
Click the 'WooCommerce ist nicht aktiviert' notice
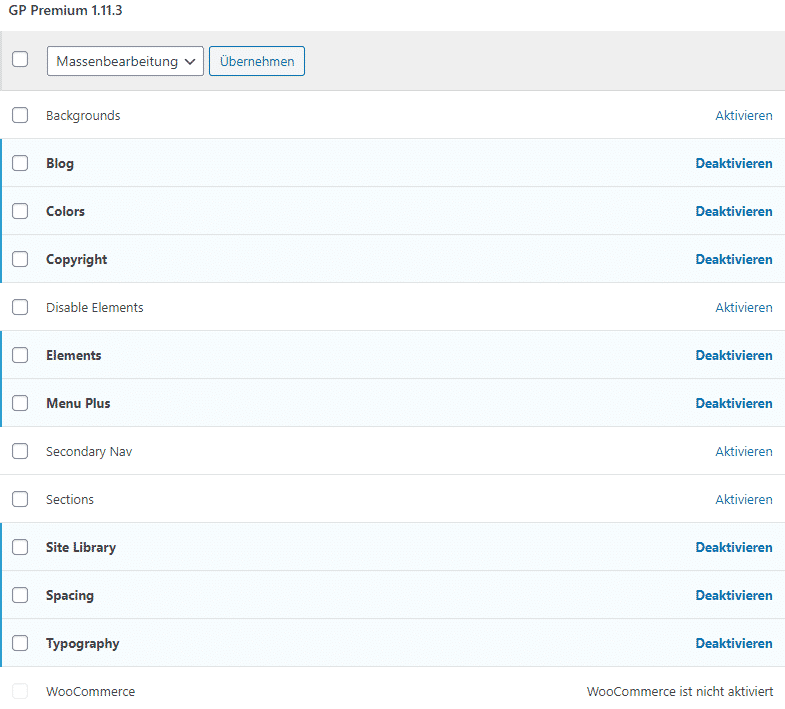pos(680,692)
